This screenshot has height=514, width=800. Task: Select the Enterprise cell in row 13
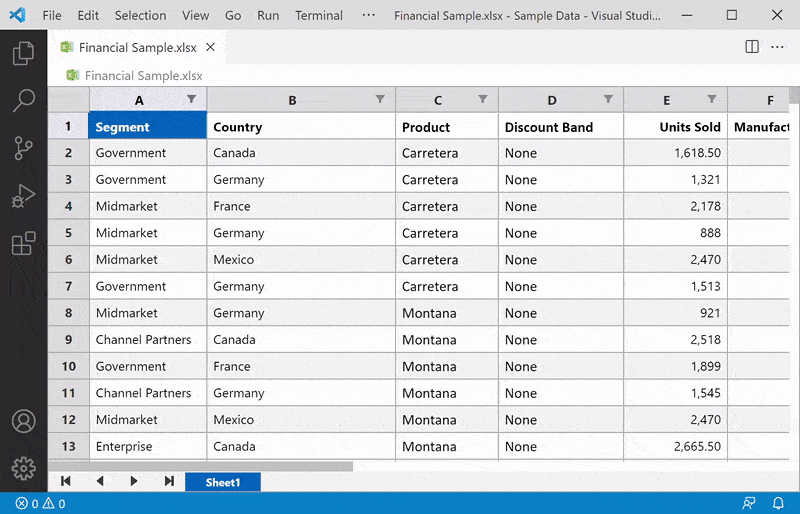tap(148, 446)
